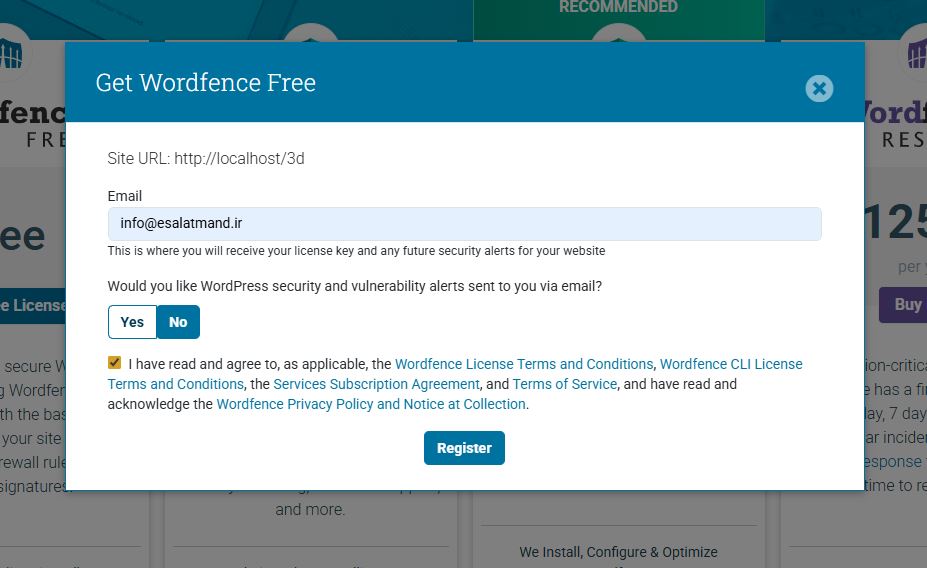Click the Wordfence Response shield icon
Screen dimensions: 927x568
tap(914, 50)
